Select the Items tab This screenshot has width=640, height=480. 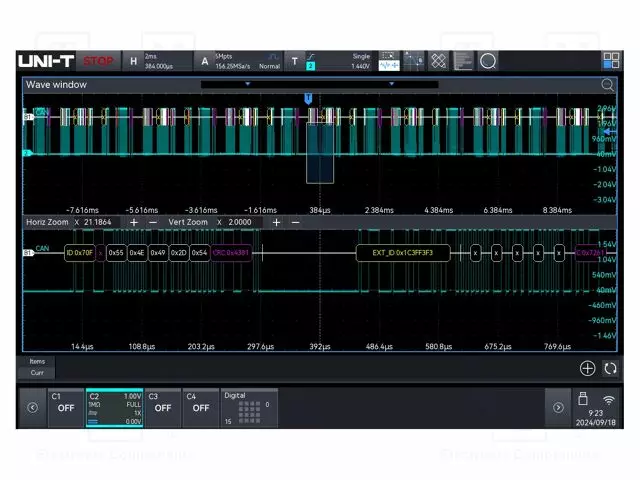[37, 361]
